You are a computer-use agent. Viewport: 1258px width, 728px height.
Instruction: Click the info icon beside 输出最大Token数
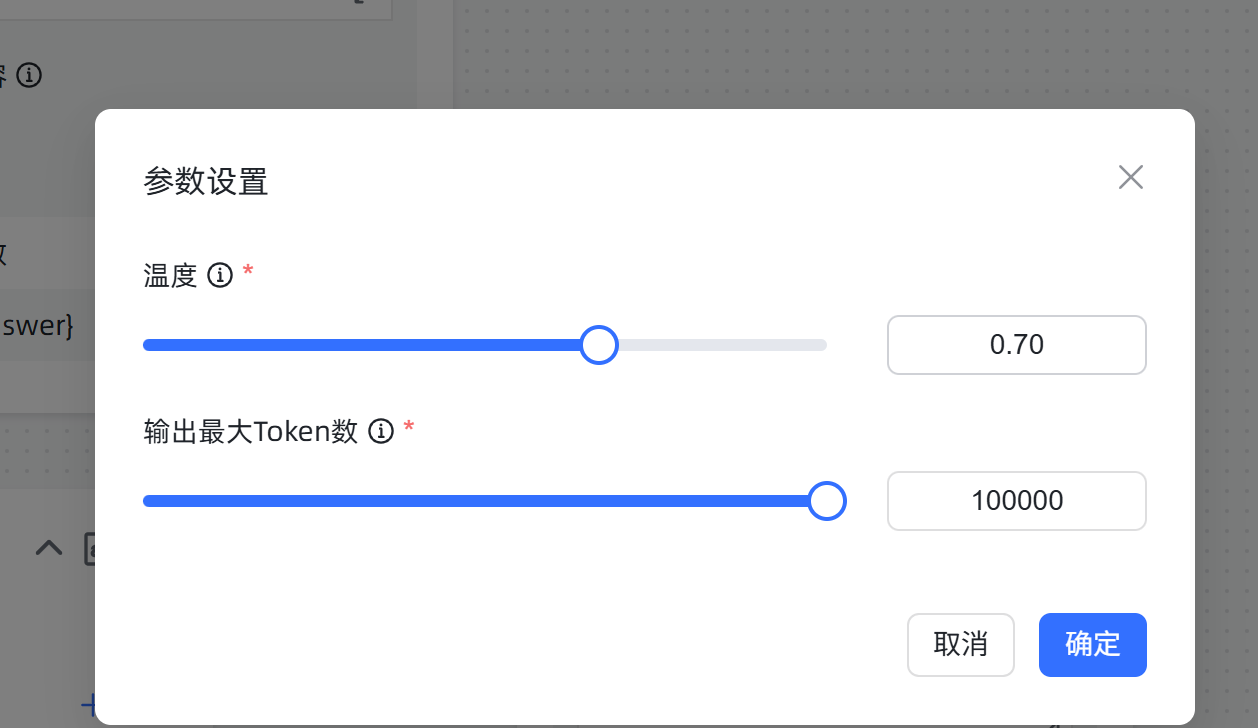381,431
